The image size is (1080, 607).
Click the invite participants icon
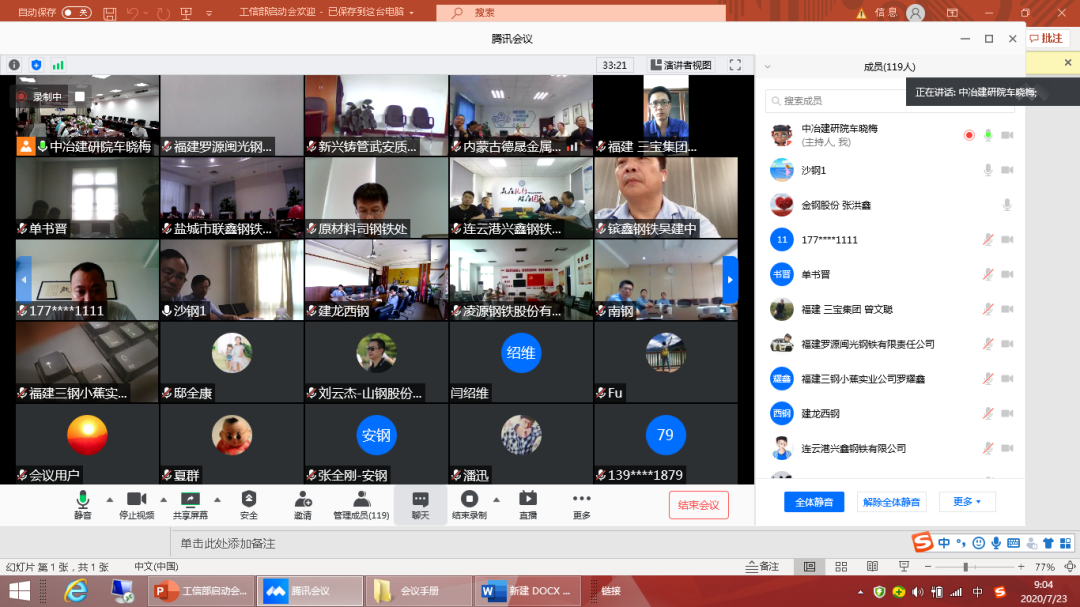tap(302, 505)
